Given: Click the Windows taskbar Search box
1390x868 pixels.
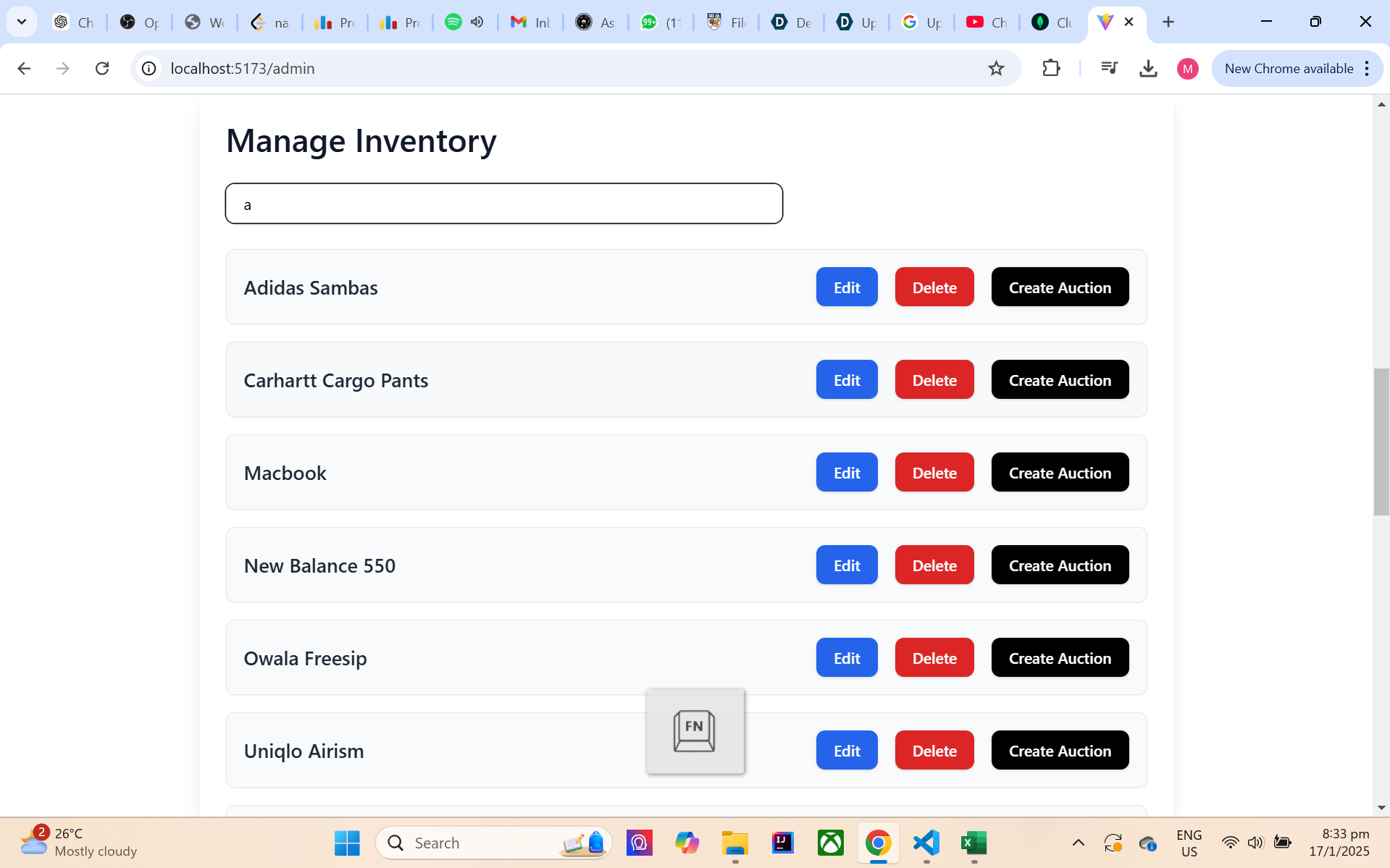Looking at the screenshot, I should point(494,843).
